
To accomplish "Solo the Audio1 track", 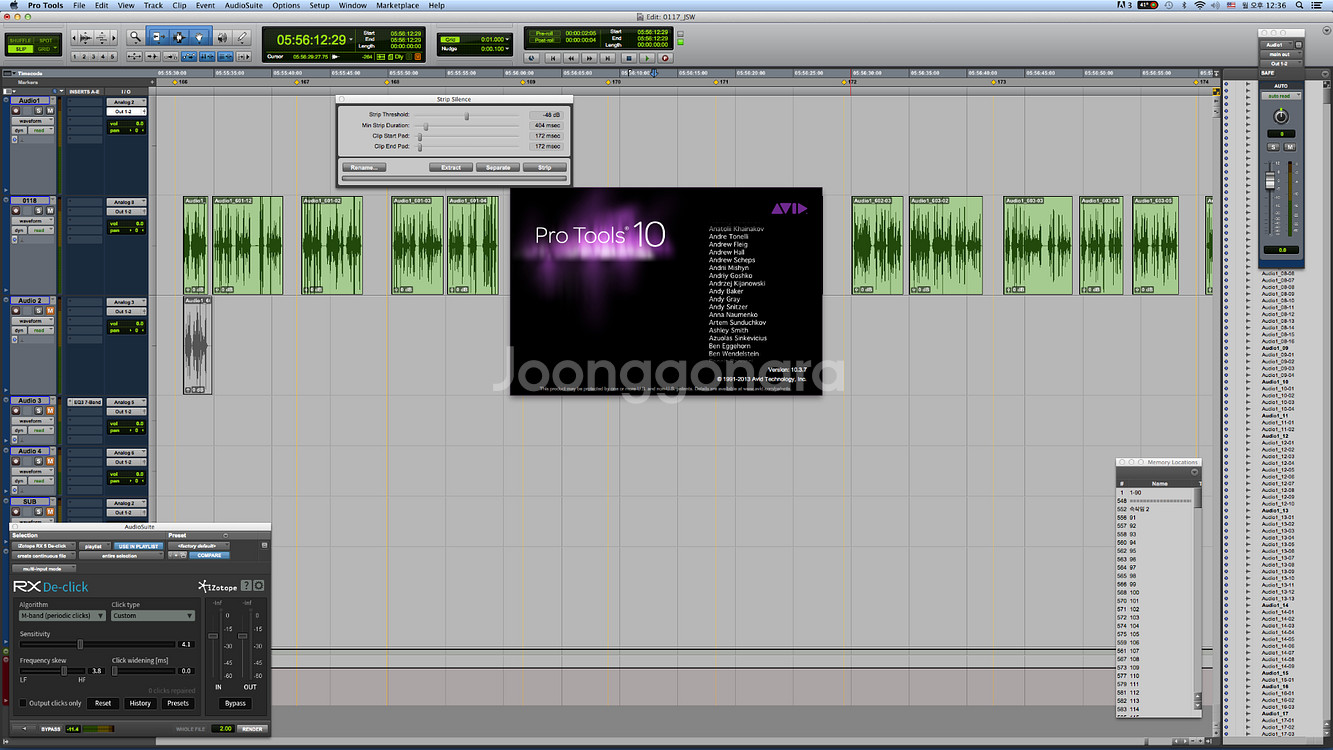I will pyautogui.click(x=38, y=110).
